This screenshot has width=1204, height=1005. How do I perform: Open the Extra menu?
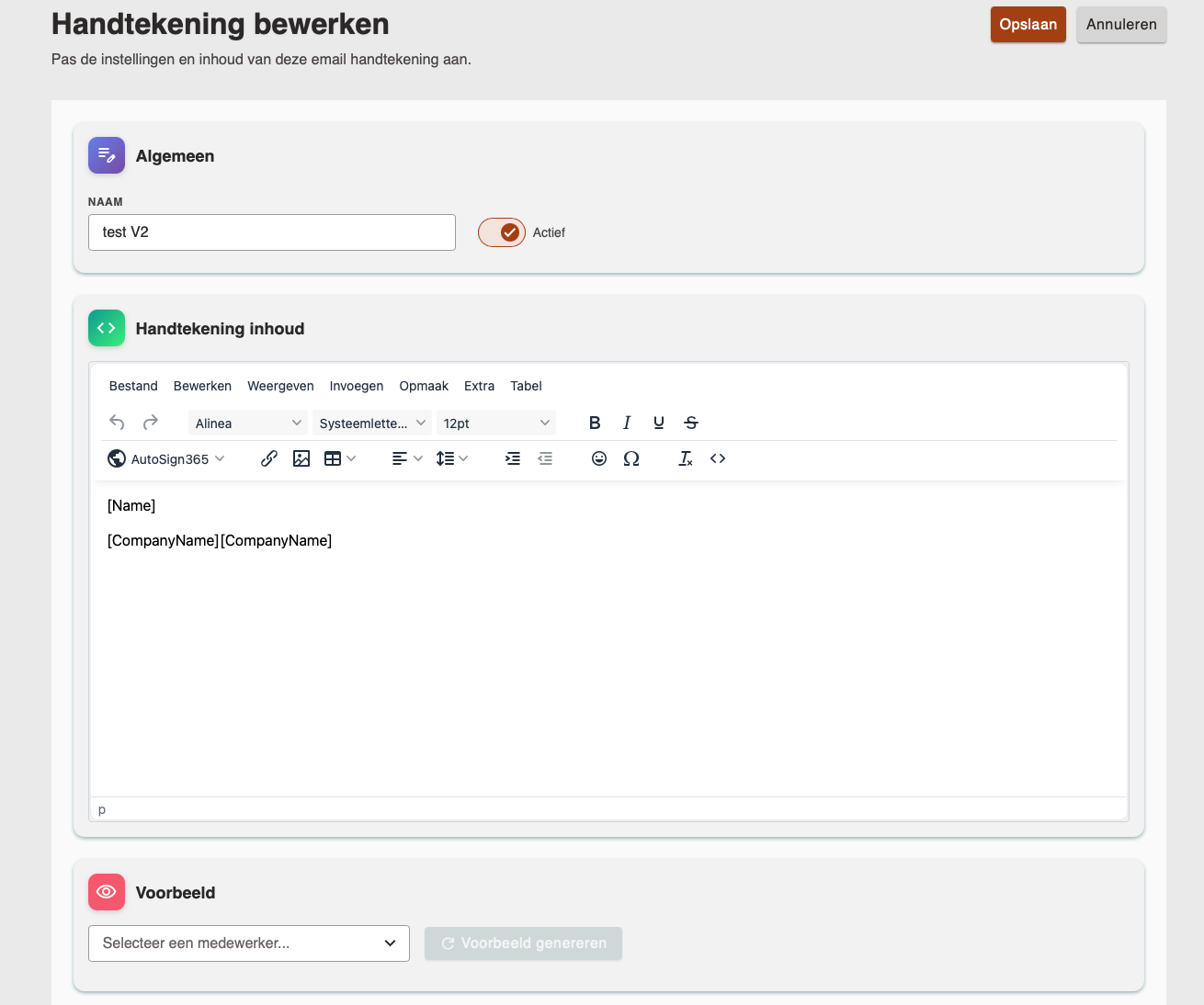point(479,386)
